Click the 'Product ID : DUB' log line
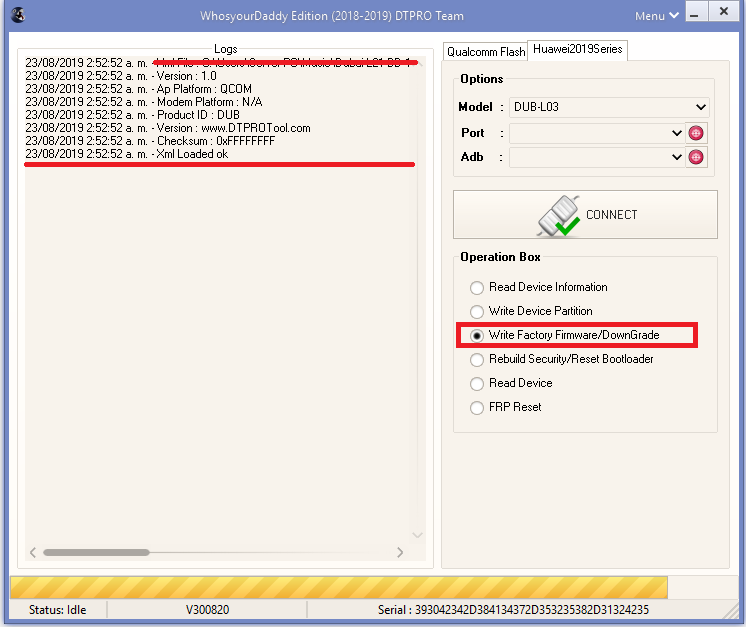 (x=132, y=115)
